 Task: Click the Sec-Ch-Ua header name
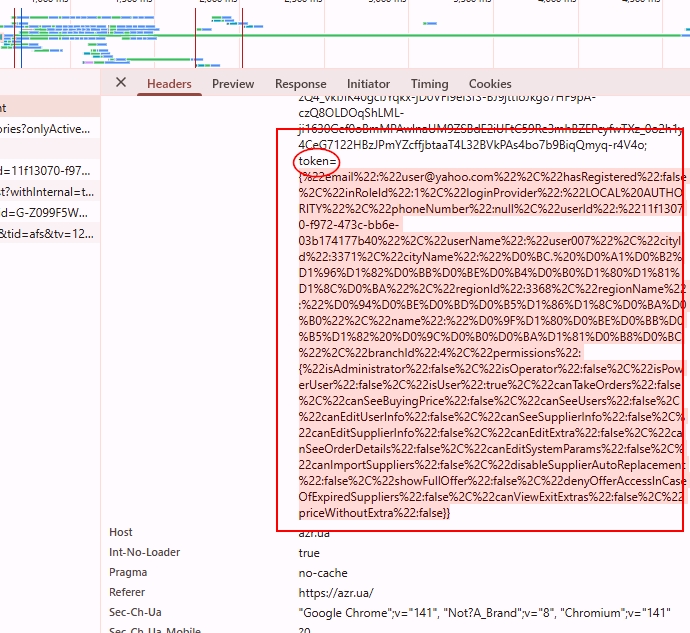tap(134, 611)
